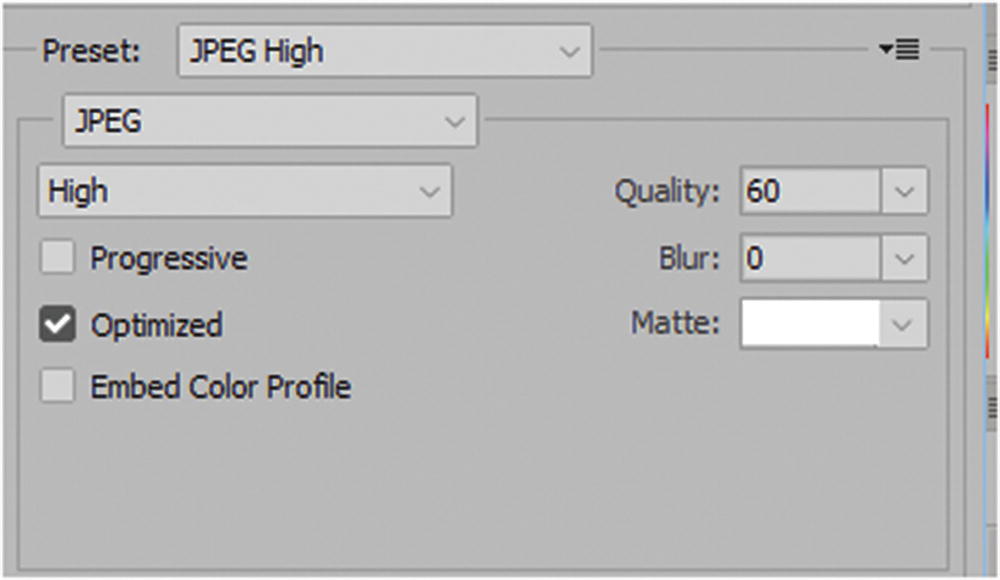
Task: Uncheck the Optimized checkbox
Action: [57, 325]
